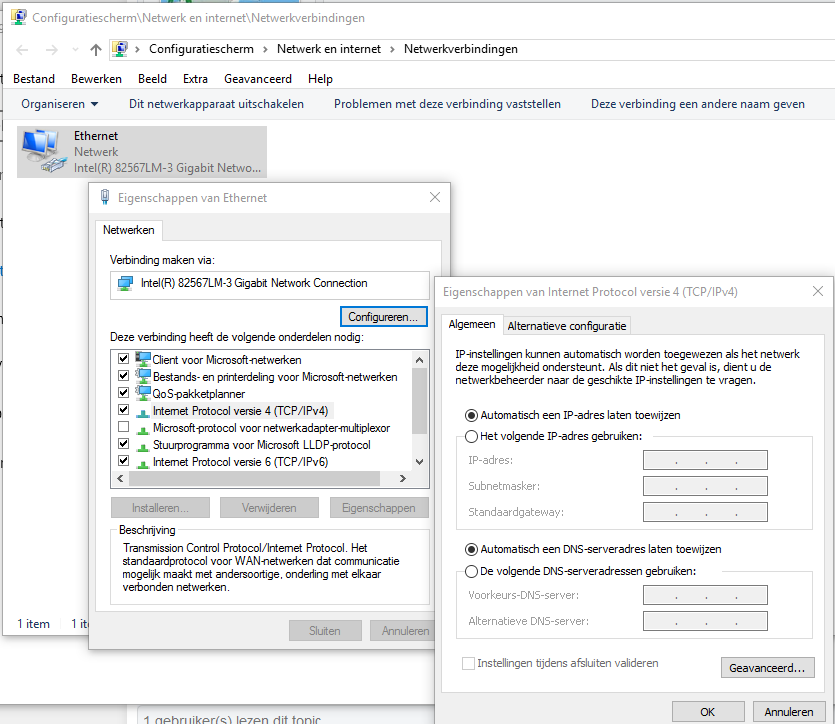Image resolution: width=835 pixels, height=724 pixels.
Task: Click the QoS-pakketplanner component icon
Action: [143, 393]
